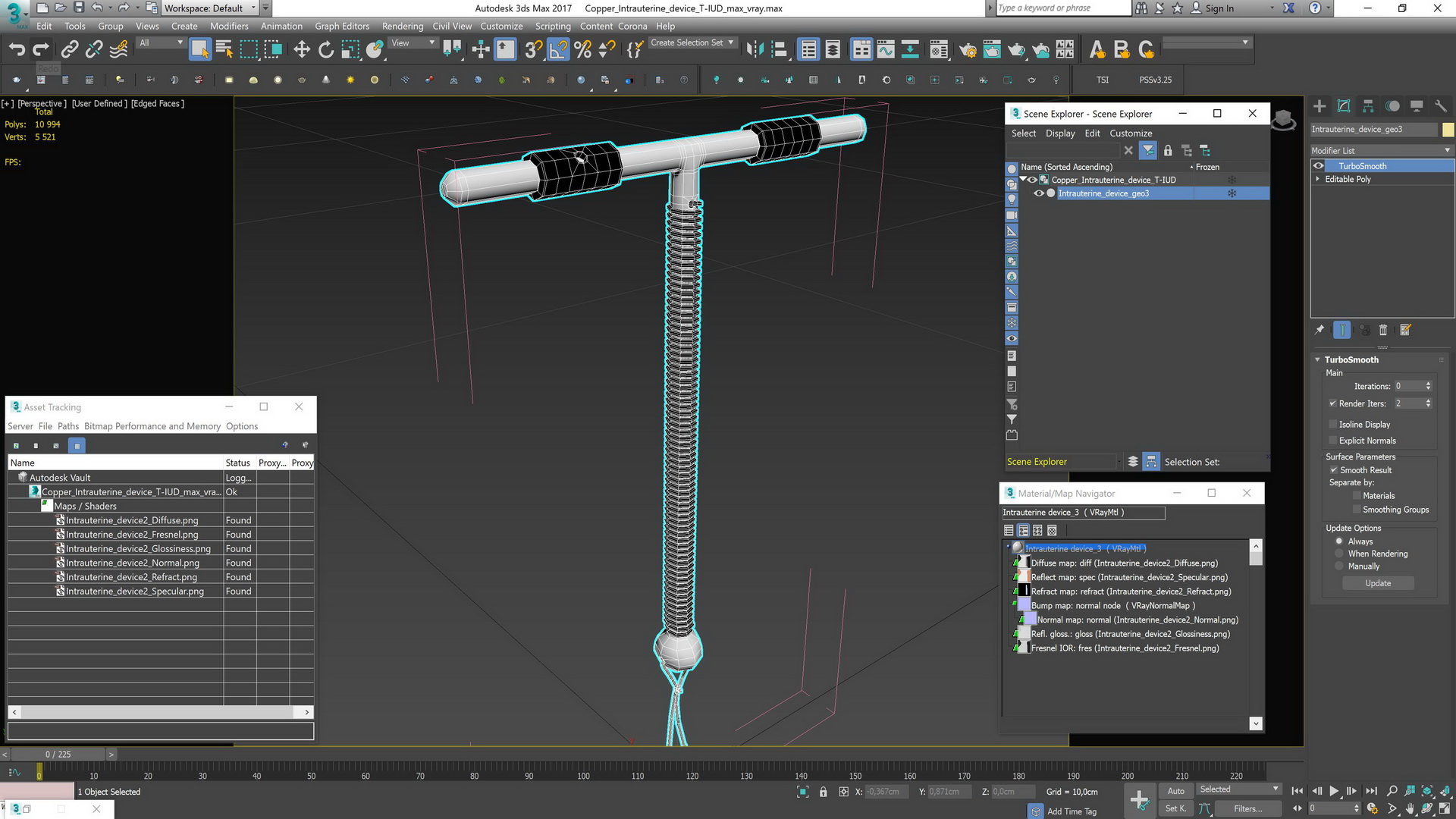This screenshot has width=1456, height=819.
Task: Click the Sign In link
Action: pos(1219,8)
